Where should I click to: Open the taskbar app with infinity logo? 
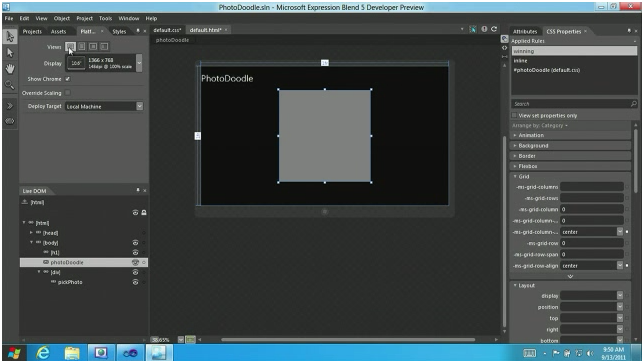click(130, 352)
